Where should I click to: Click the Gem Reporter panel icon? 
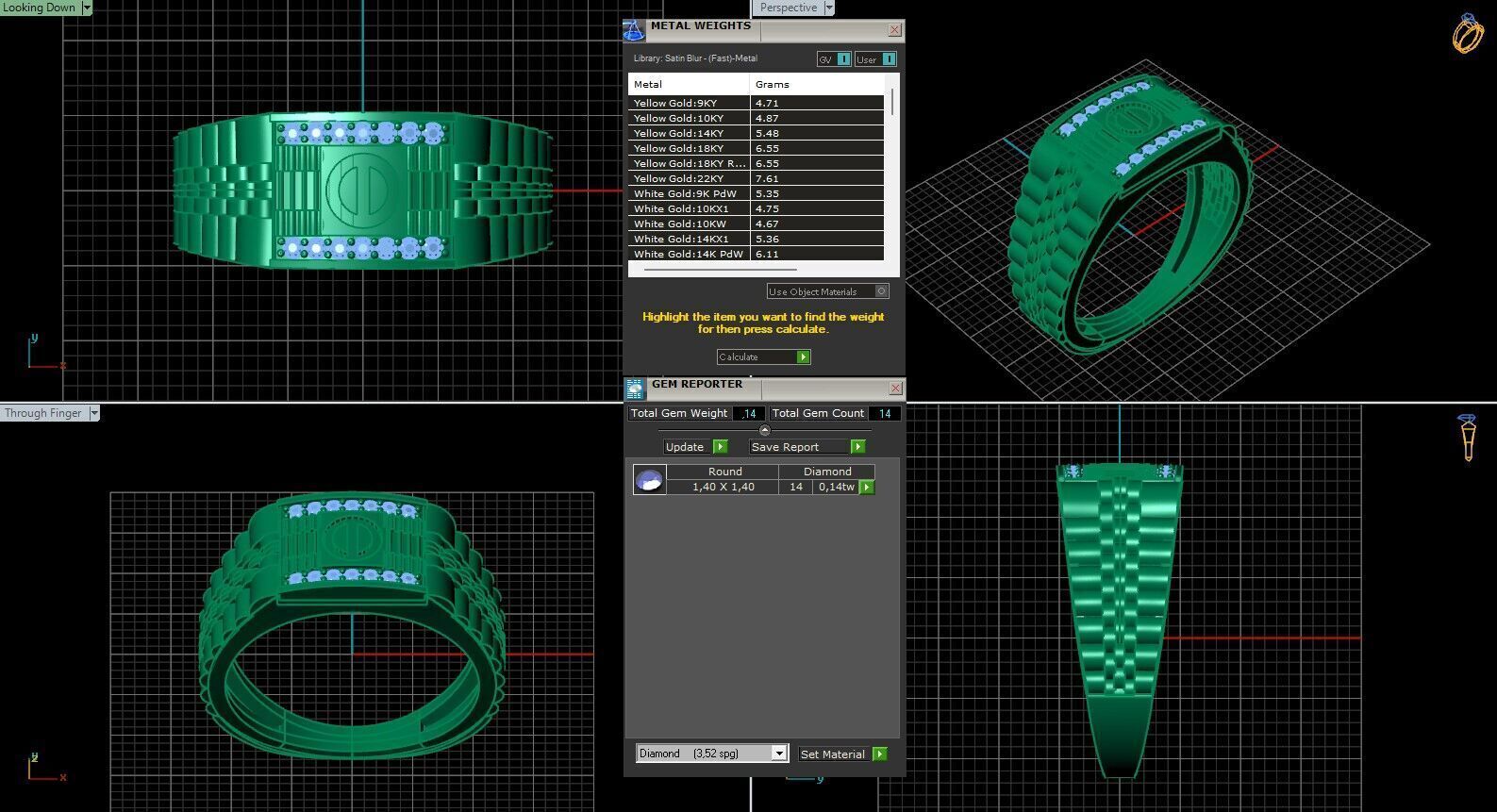[x=635, y=388]
